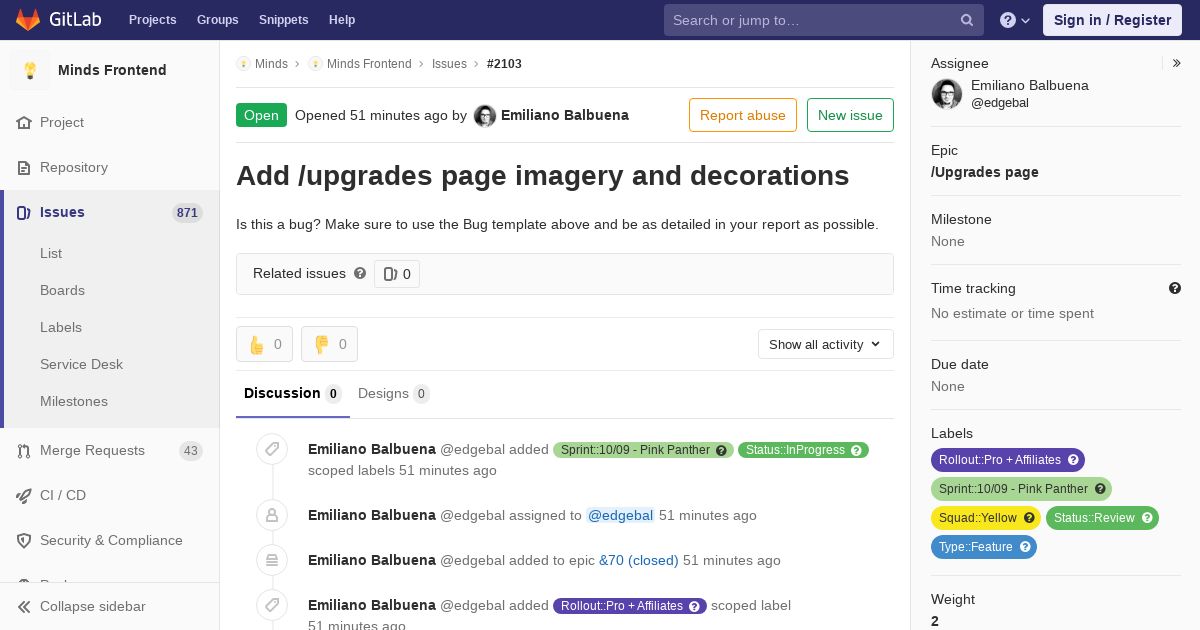Switch to the Designs tab
This screenshot has width=1200, height=630.
(x=394, y=394)
